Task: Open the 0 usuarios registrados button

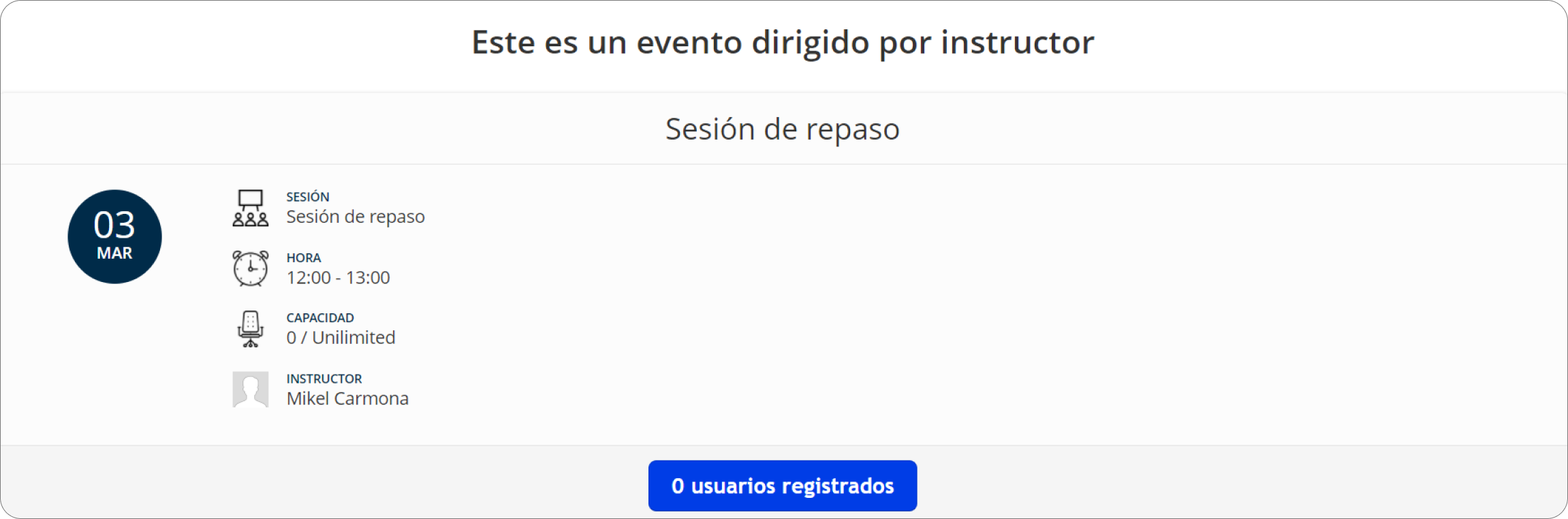Action: coord(783,486)
